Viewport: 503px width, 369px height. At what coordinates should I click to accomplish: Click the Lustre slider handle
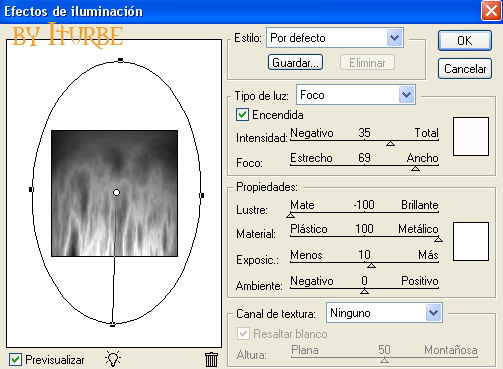(291, 215)
